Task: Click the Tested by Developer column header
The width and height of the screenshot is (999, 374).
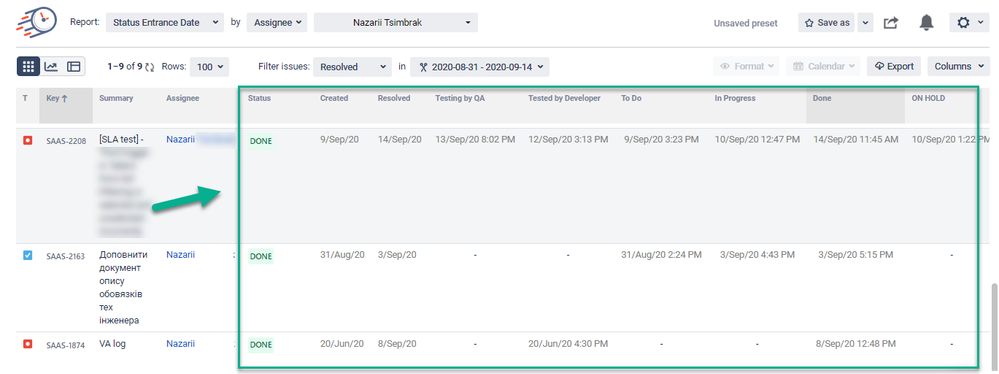Action: (564, 98)
